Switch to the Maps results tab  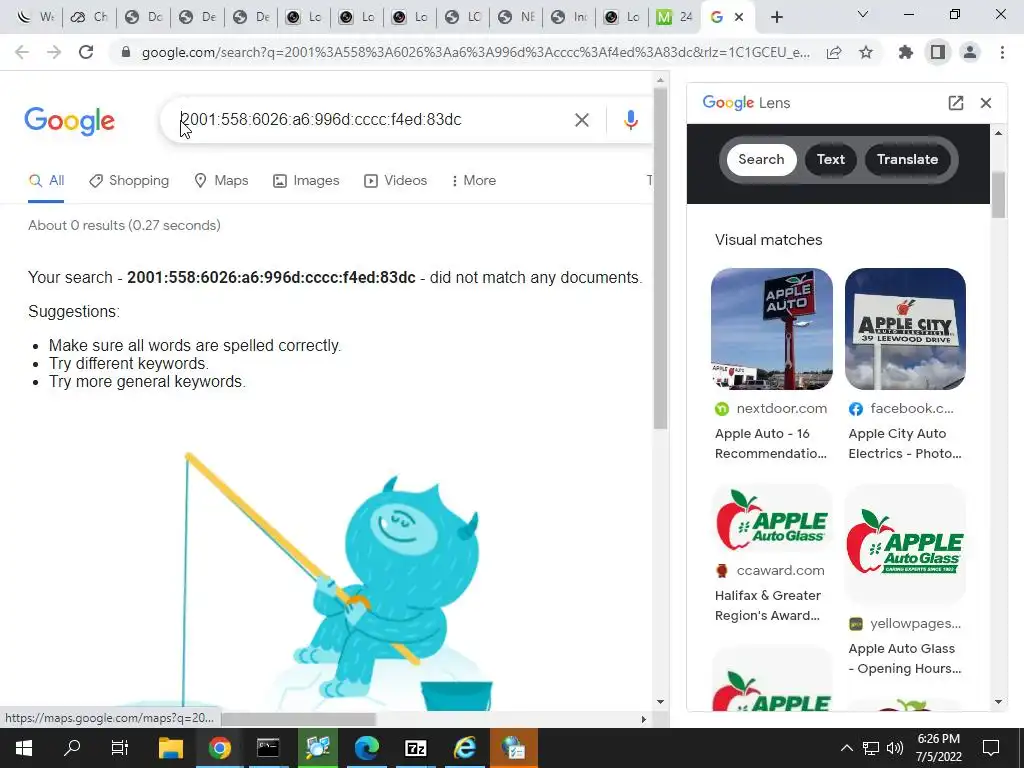click(x=221, y=180)
